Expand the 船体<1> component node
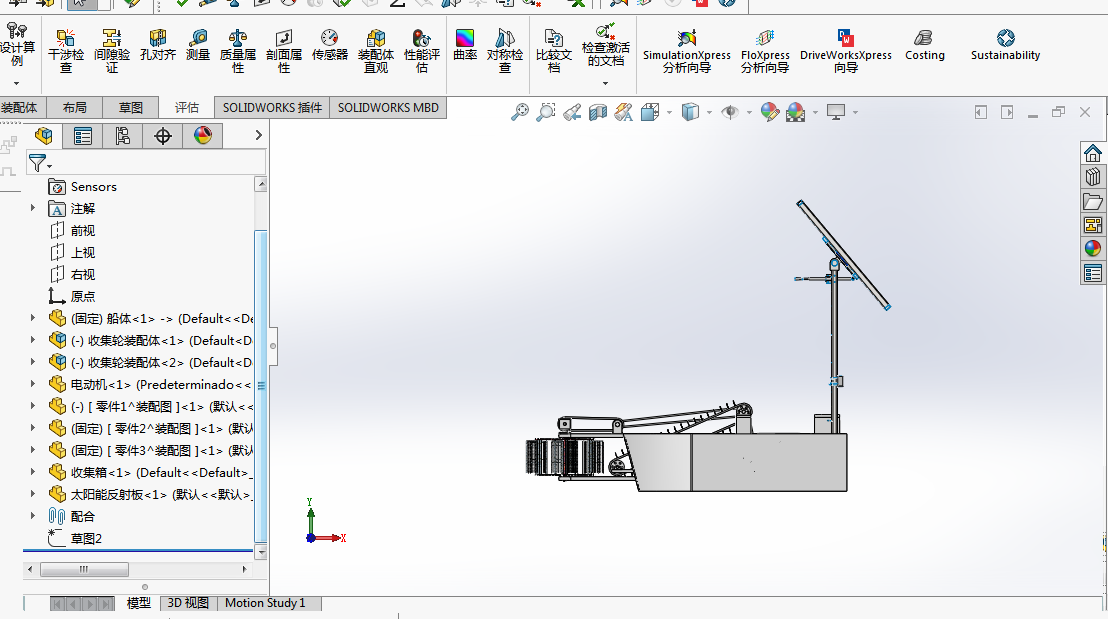 point(33,318)
